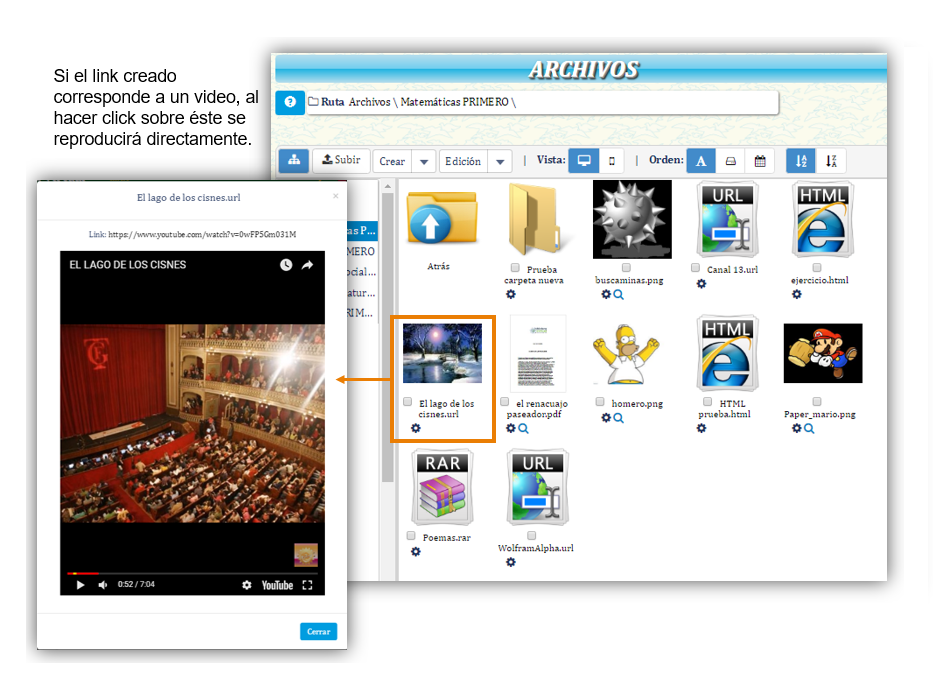This screenshot has height=691, width=943.
Task: Open the homero.png thumbnail
Action: (625, 354)
